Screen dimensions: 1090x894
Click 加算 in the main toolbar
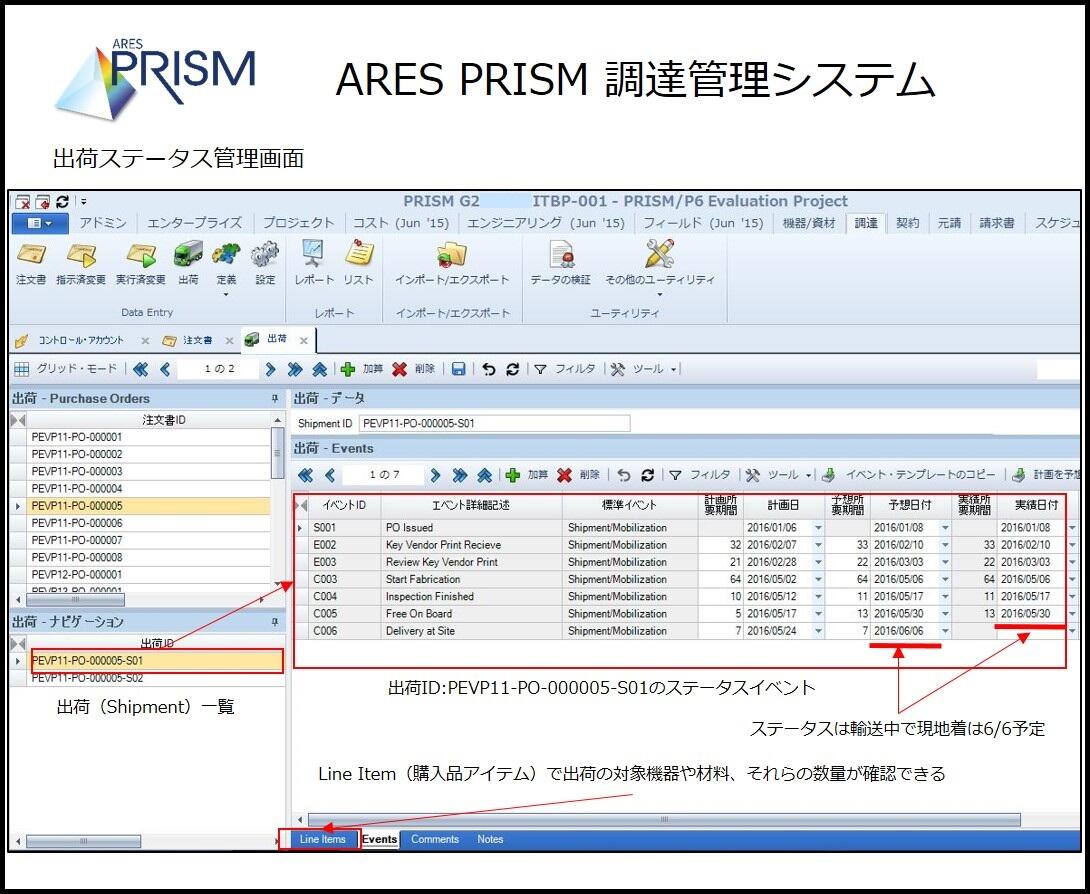pyautogui.click(x=362, y=369)
